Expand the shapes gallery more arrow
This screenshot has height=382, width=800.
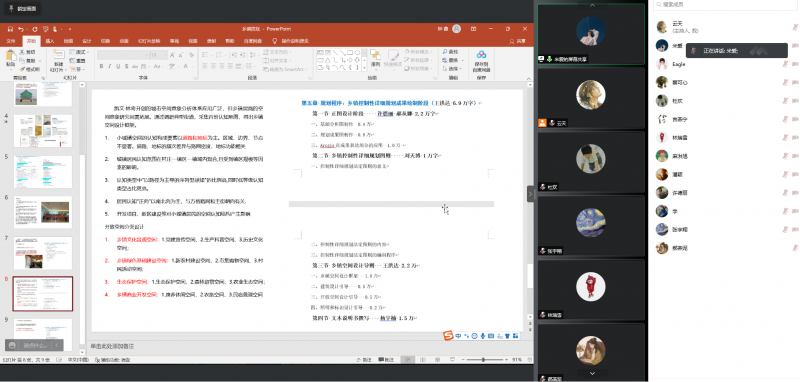coord(364,67)
